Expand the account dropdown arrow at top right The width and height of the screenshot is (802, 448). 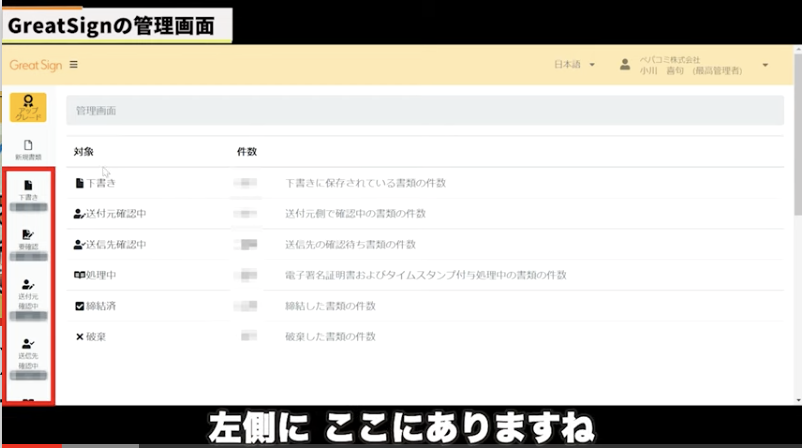point(765,65)
